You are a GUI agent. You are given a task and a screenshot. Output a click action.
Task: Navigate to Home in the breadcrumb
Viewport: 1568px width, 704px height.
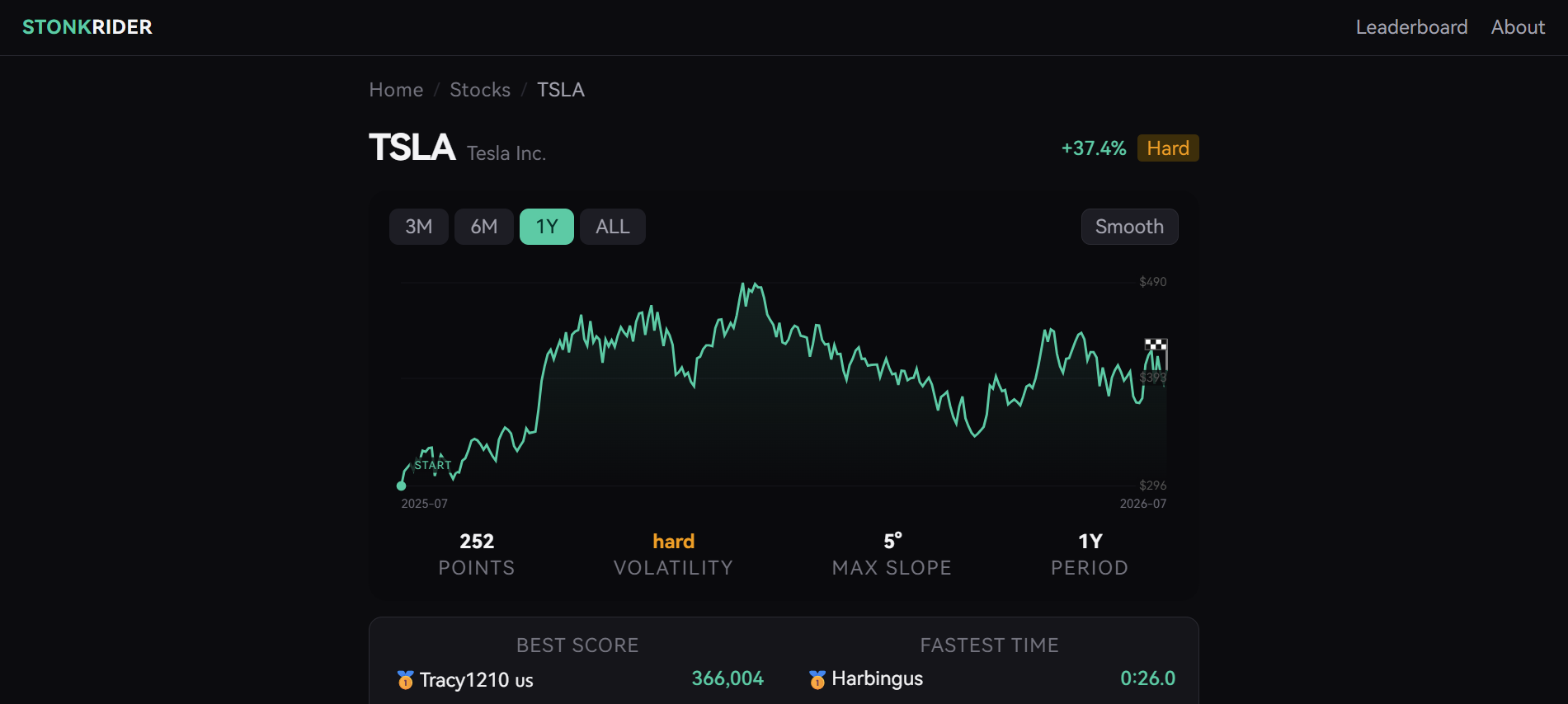pos(396,90)
